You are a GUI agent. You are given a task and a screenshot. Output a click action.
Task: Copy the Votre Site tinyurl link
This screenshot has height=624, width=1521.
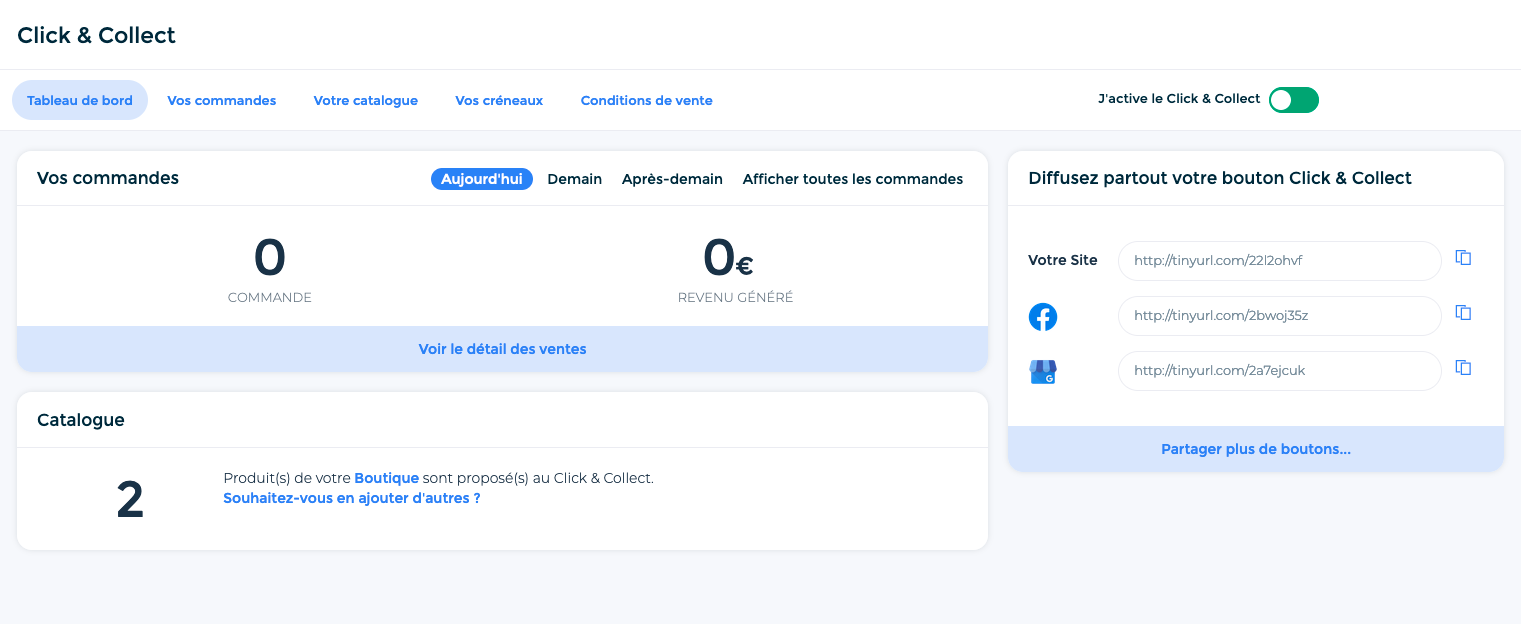tap(1463, 258)
